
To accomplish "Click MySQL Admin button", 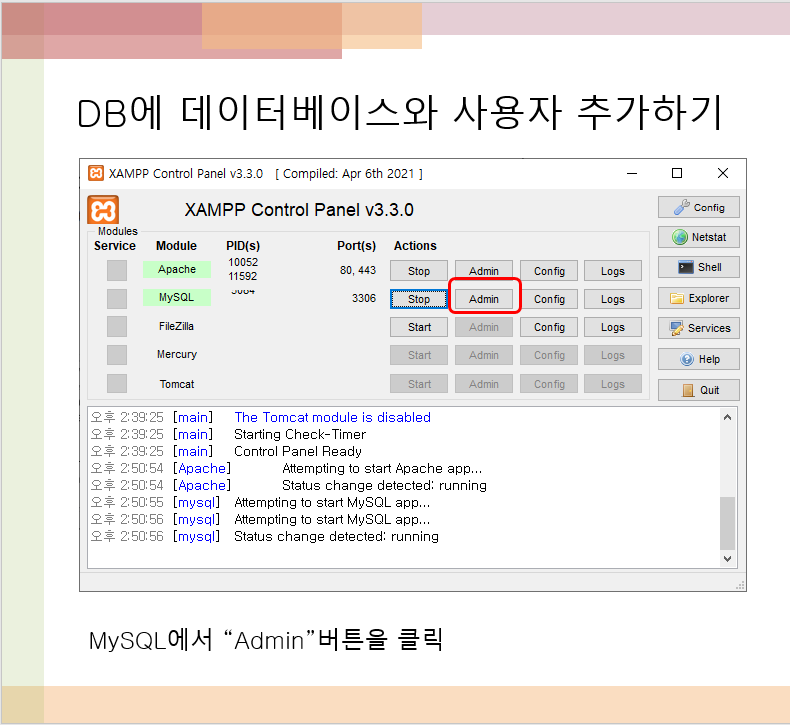I will pyautogui.click(x=484, y=299).
